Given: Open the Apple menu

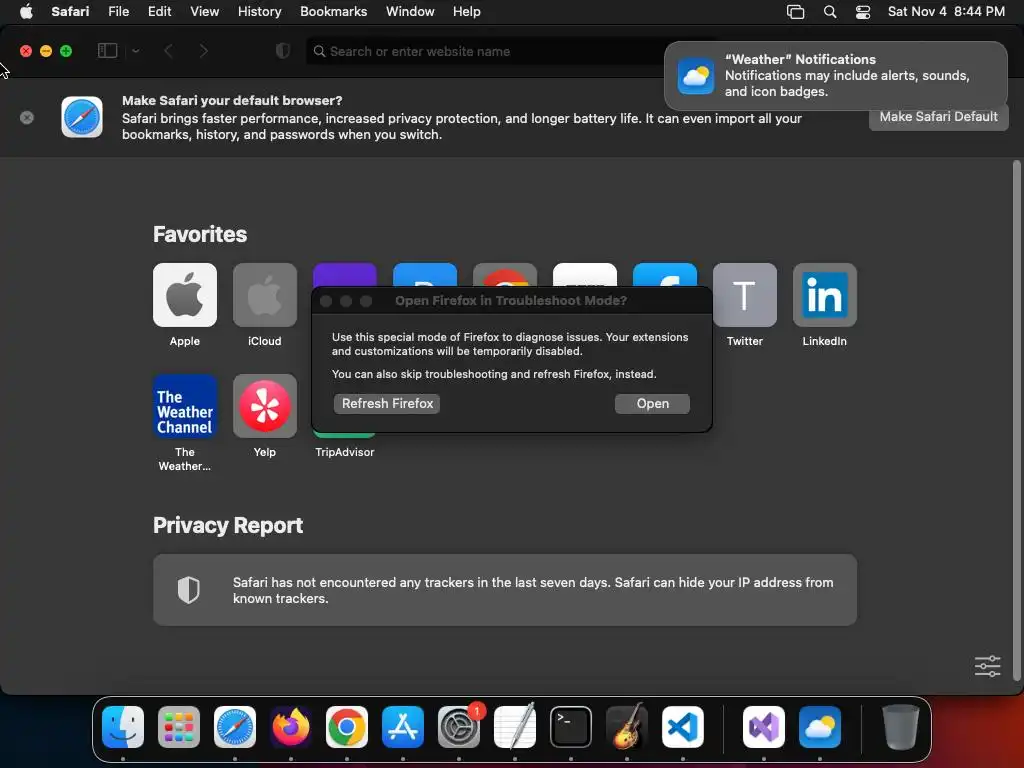Looking at the screenshot, I should [26, 11].
